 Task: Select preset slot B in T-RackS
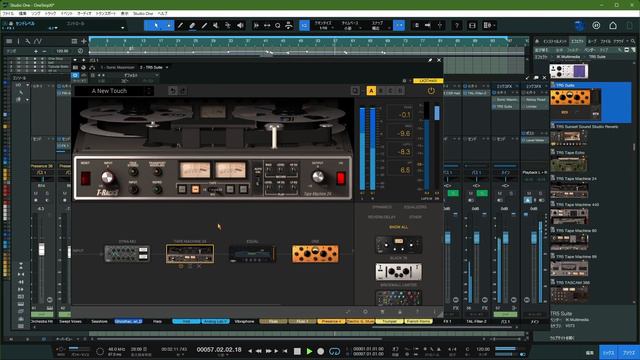pos(381,91)
